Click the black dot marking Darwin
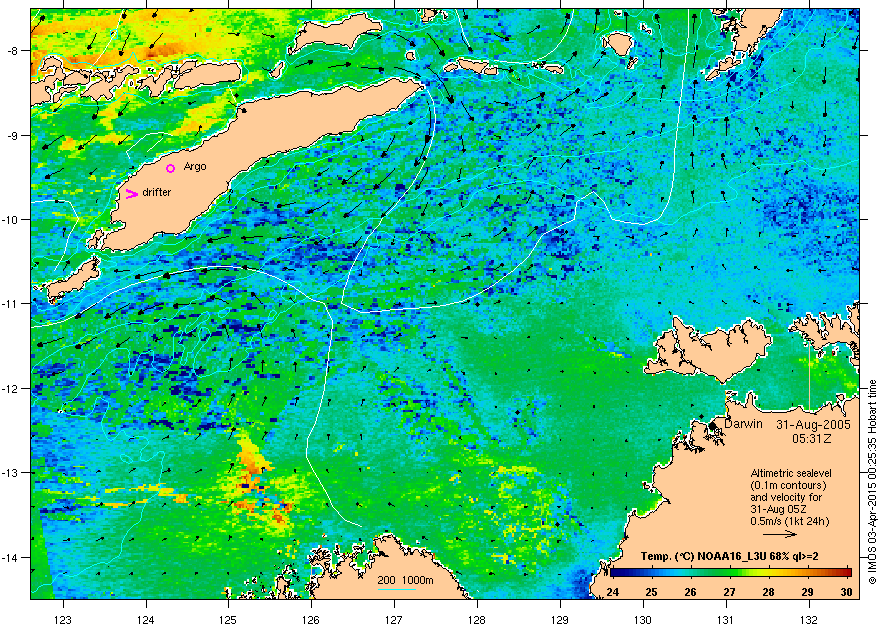Viewport: 880px width, 630px height. pyautogui.click(x=713, y=426)
